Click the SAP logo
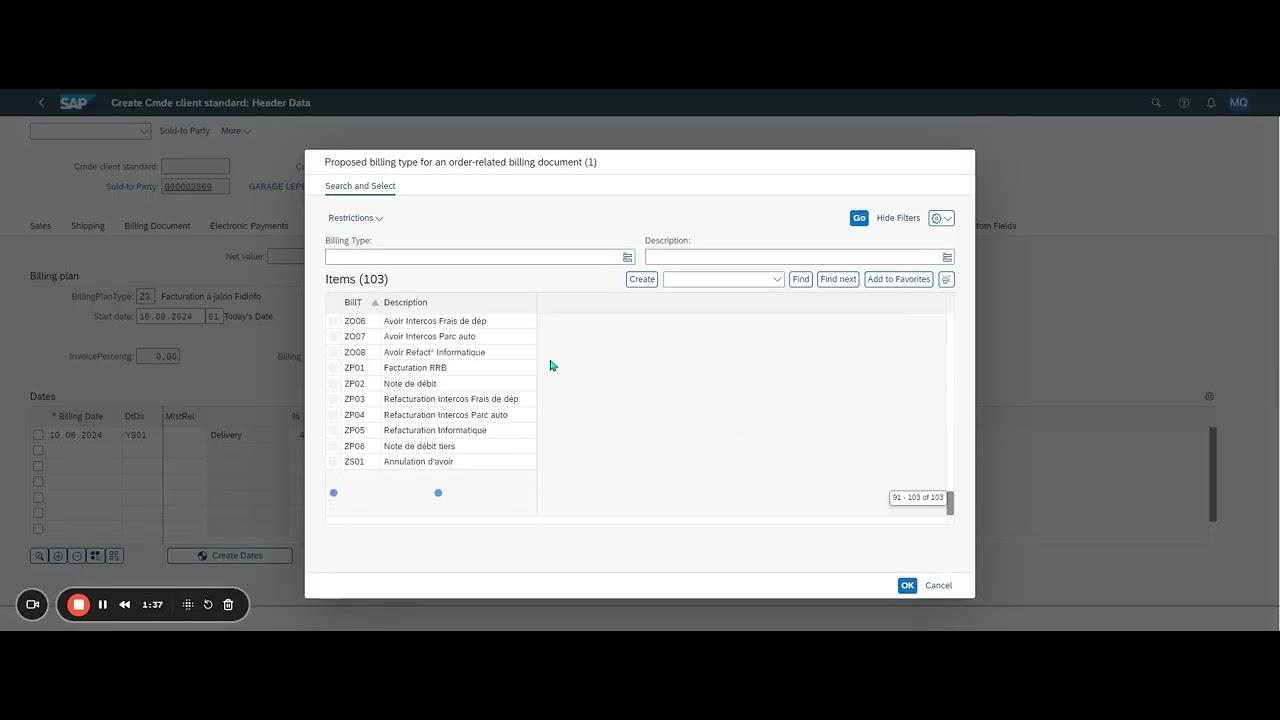The height and width of the screenshot is (720, 1280). tap(75, 103)
